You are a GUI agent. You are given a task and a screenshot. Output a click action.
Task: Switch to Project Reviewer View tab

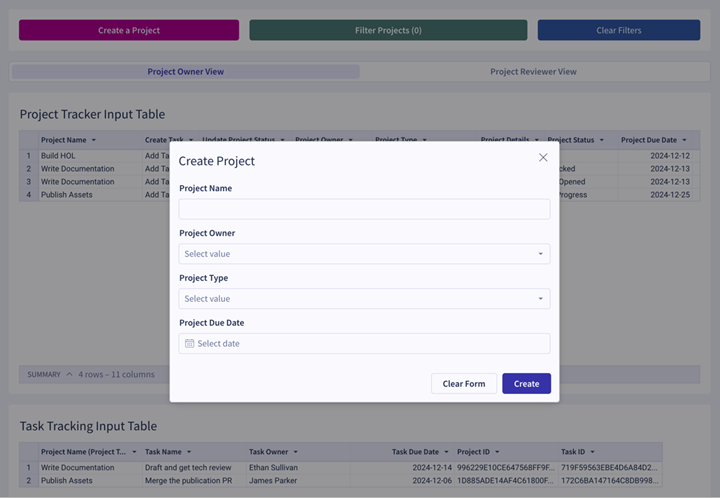[533, 72]
